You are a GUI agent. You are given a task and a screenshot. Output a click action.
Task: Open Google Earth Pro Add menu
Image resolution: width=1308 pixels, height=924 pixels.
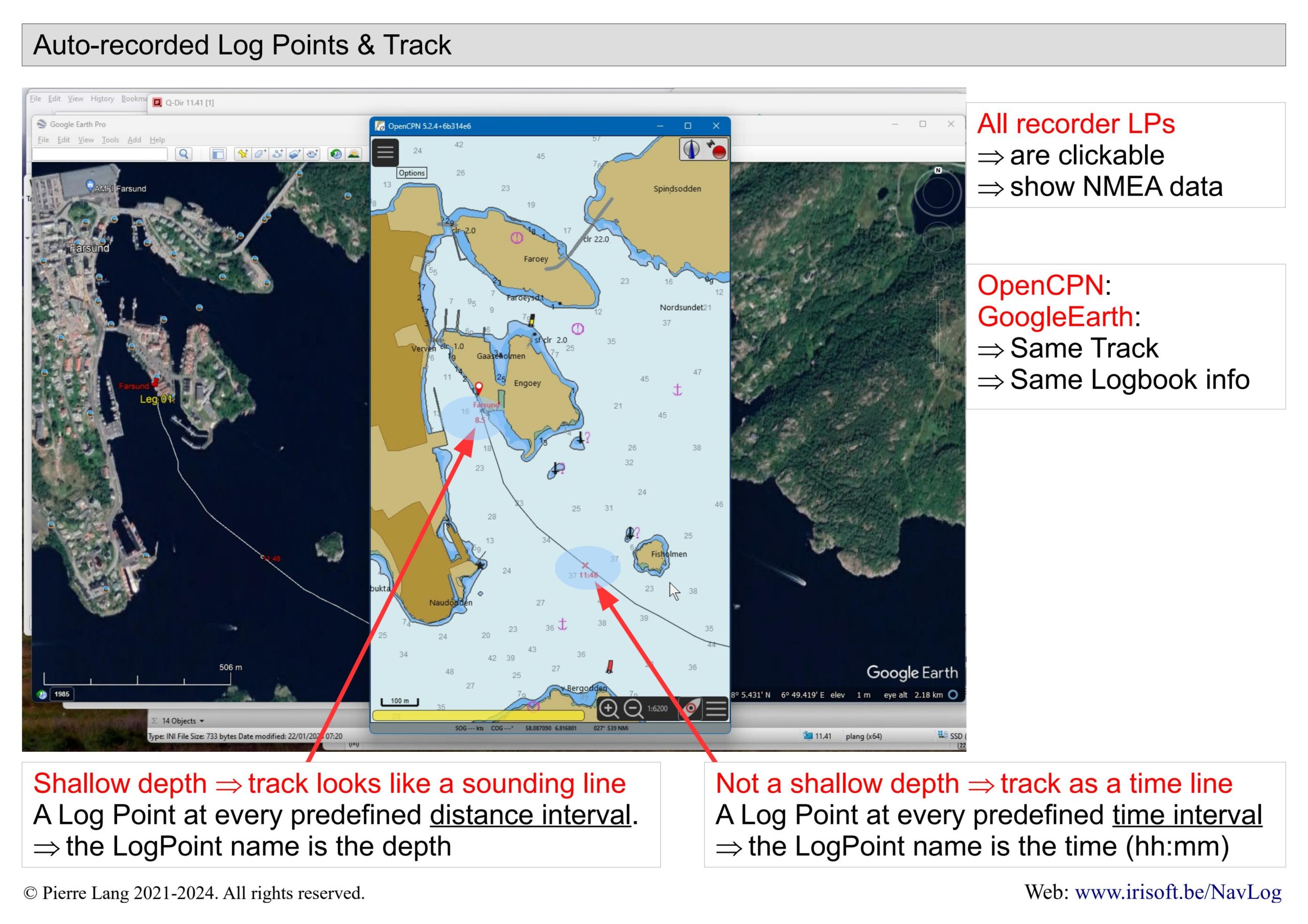(x=134, y=140)
